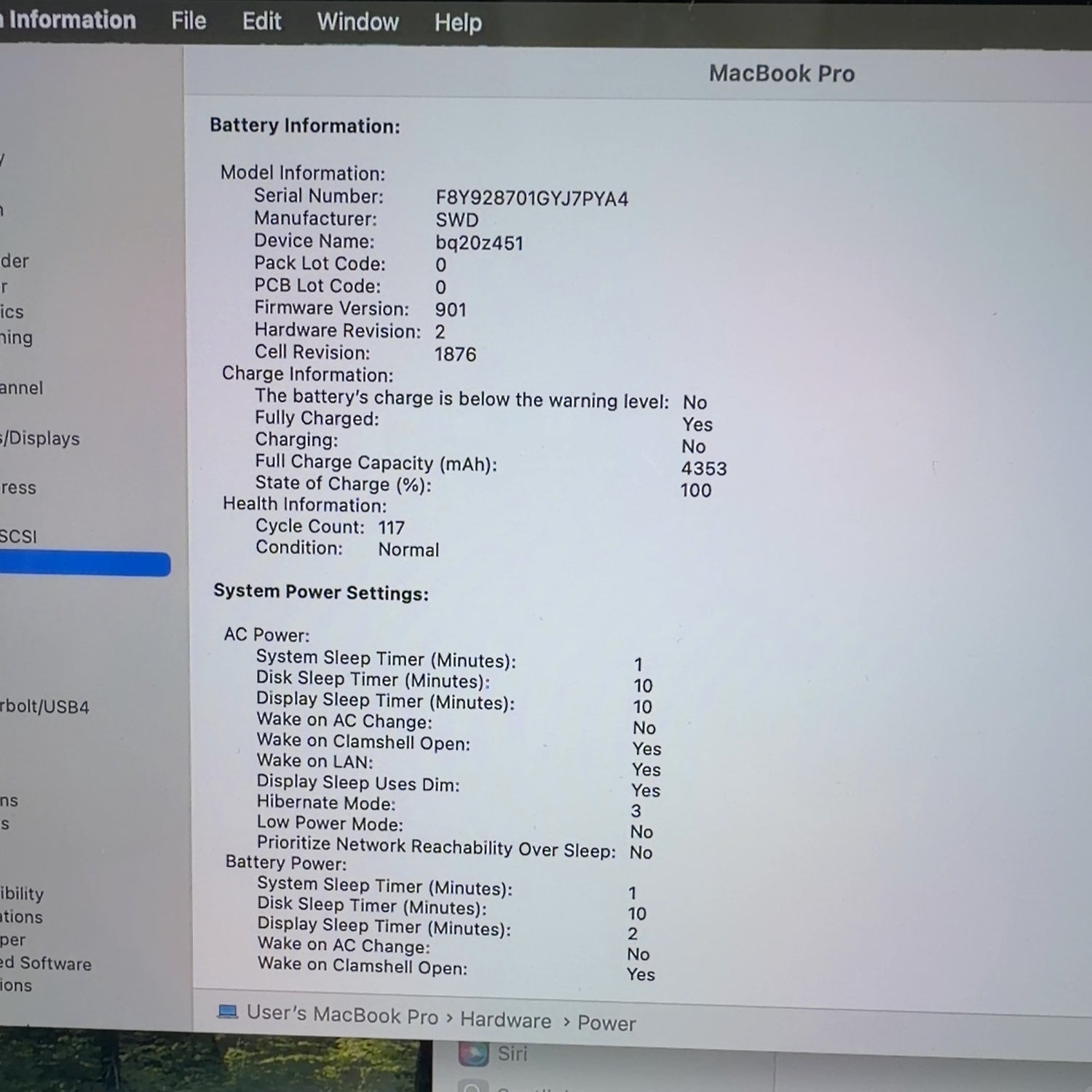Click the Model Information label

coord(303,173)
